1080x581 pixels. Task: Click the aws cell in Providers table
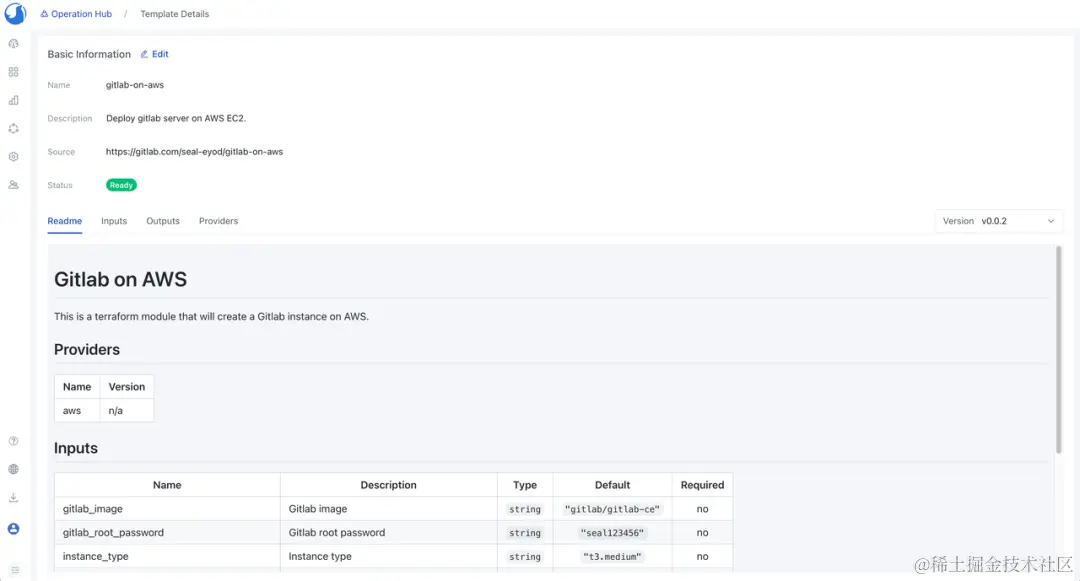(x=77, y=410)
